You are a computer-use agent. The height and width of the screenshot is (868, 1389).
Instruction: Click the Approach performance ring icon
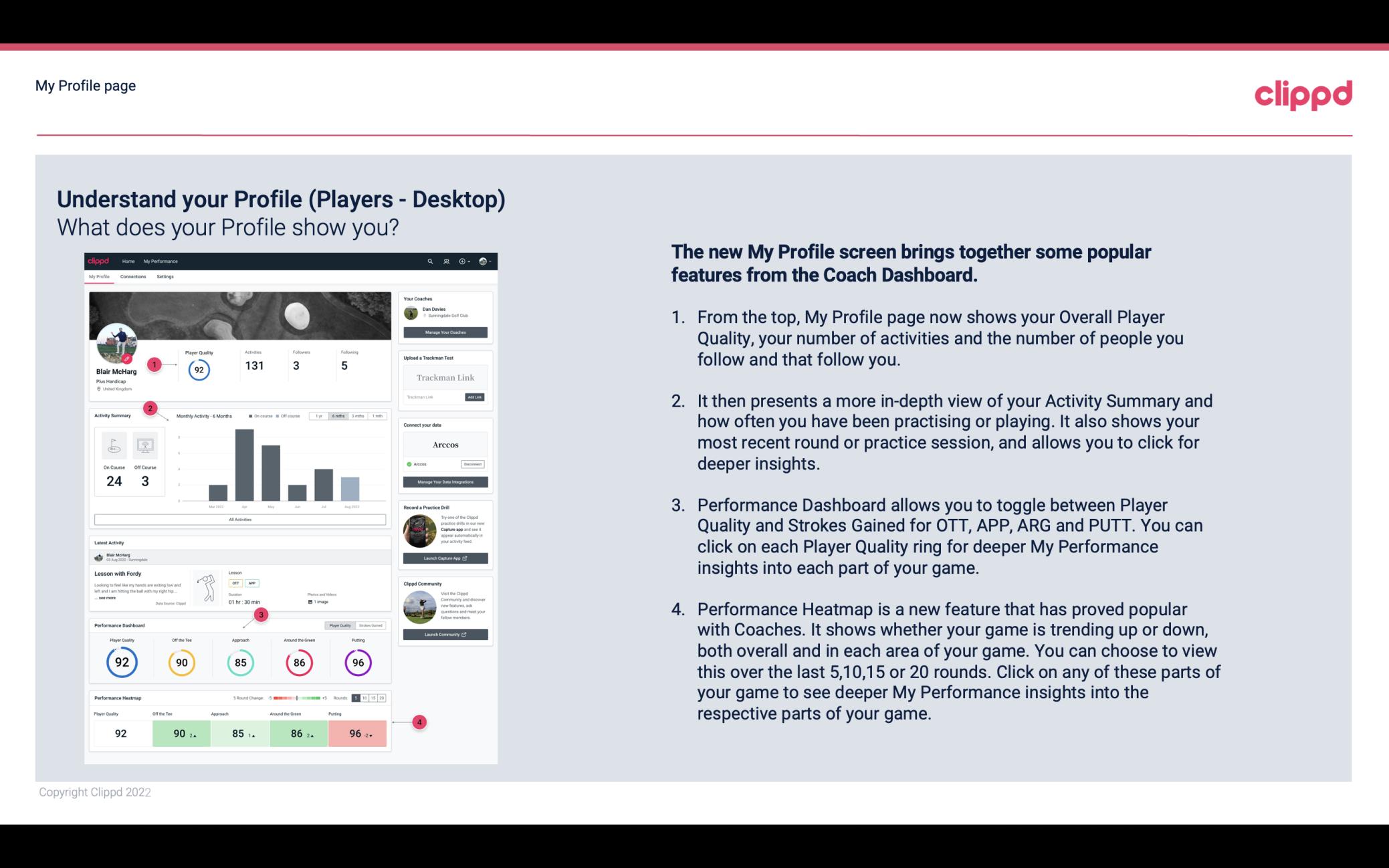click(x=239, y=661)
